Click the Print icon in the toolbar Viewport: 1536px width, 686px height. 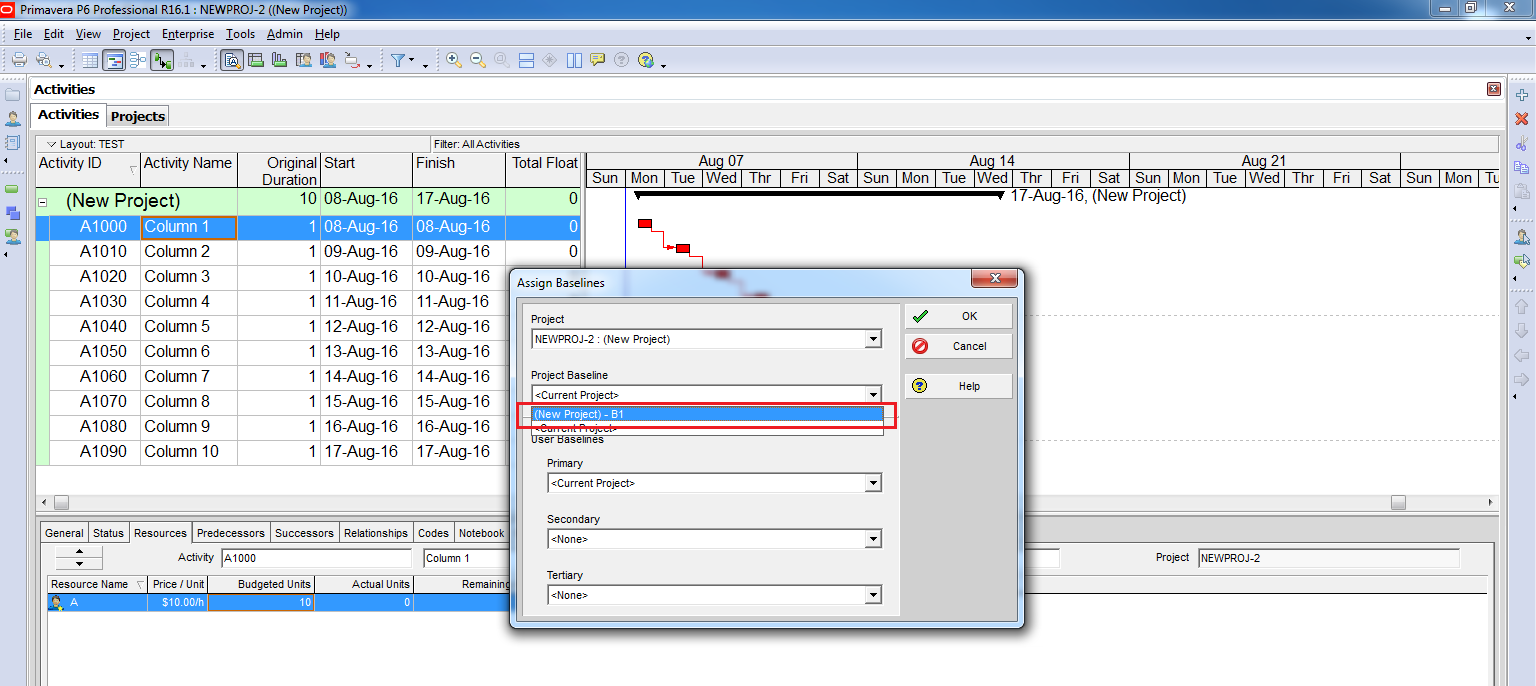[x=19, y=60]
